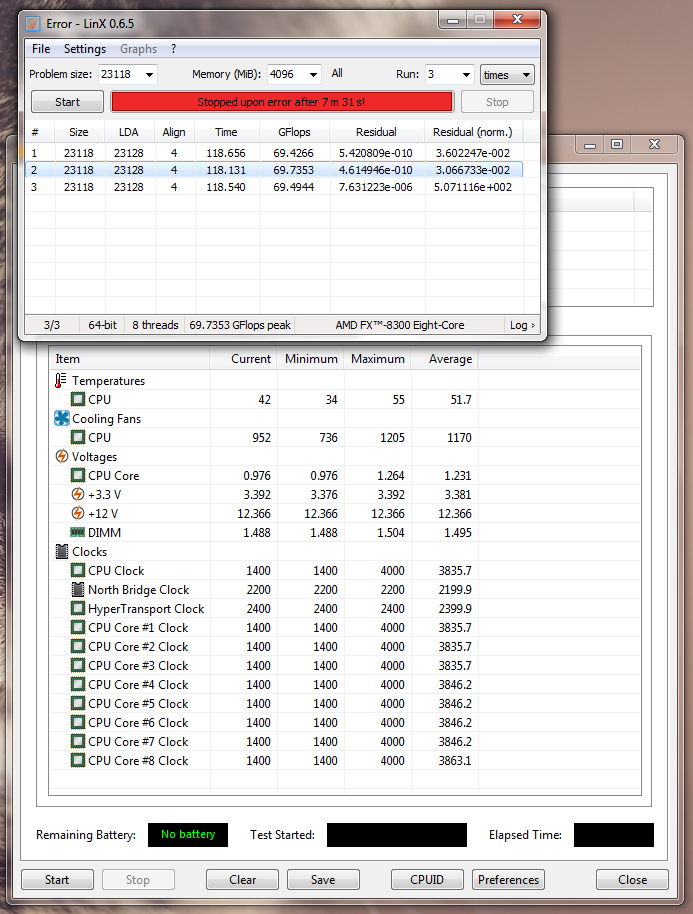Click the CPU Core #5 Clock icon
Viewport: 693px width, 914px height.
(x=78, y=704)
